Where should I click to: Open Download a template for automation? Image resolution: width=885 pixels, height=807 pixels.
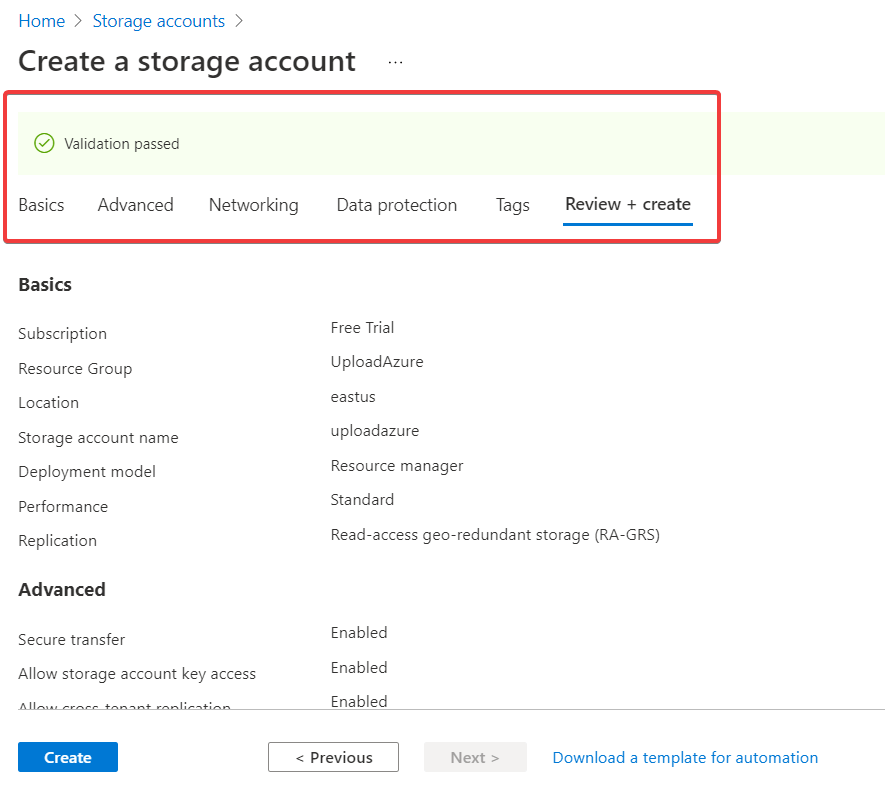[x=685, y=757]
